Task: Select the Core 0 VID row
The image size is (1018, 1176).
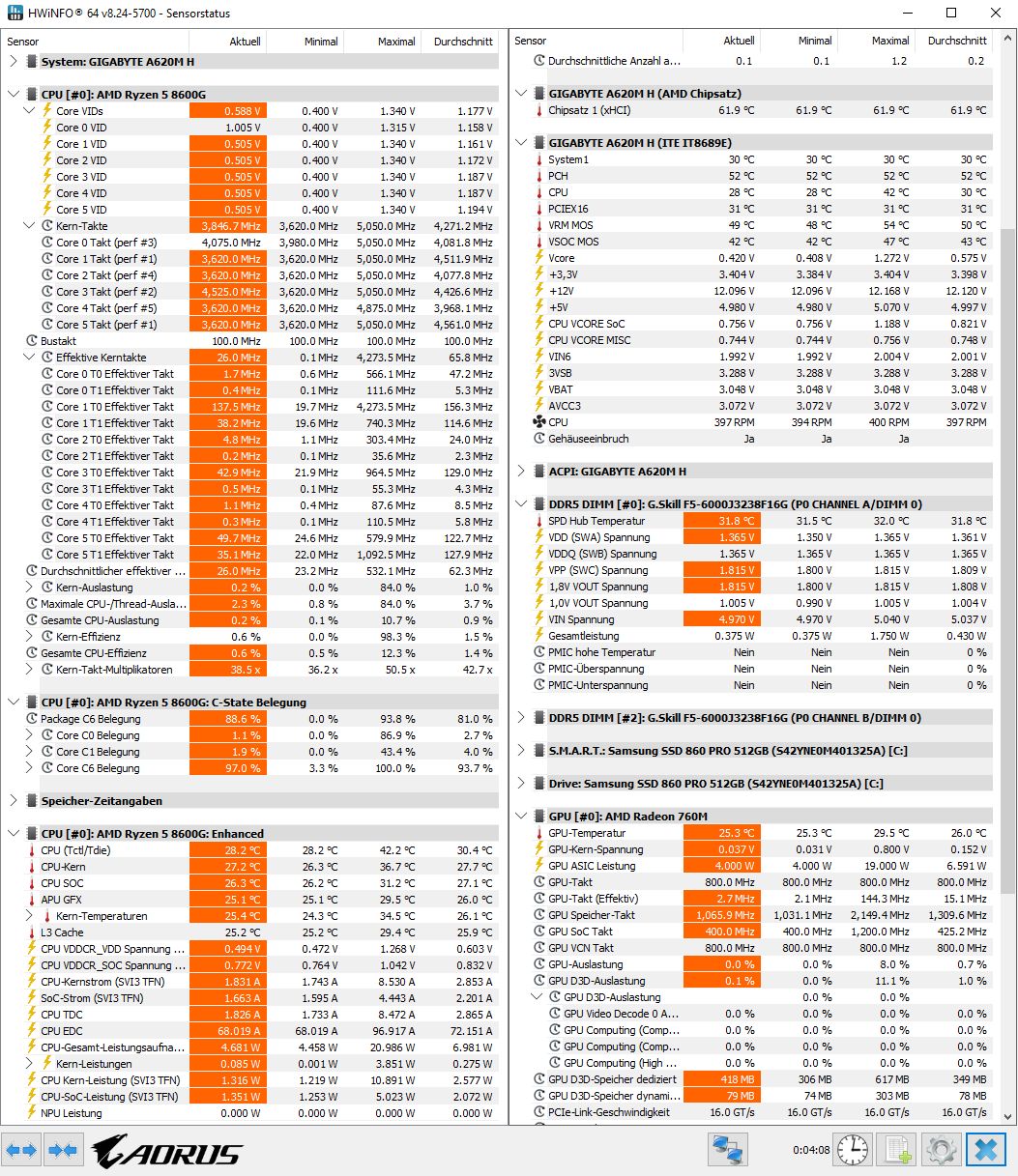Action: (x=250, y=128)
